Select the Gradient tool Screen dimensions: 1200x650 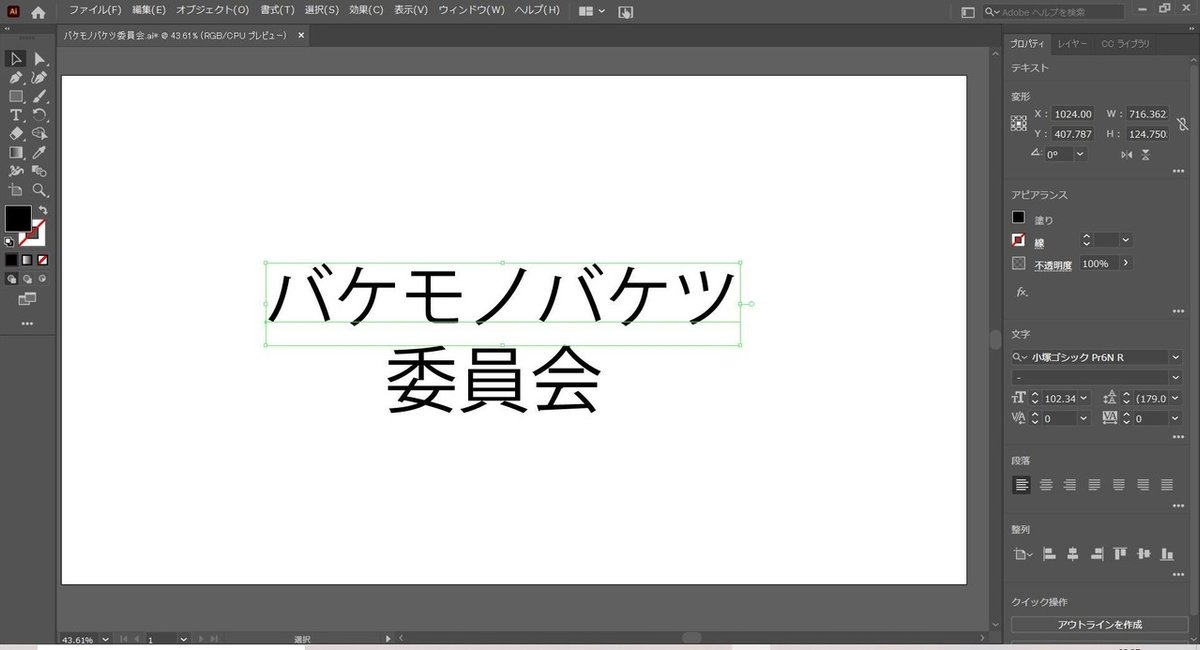(16, 152)
